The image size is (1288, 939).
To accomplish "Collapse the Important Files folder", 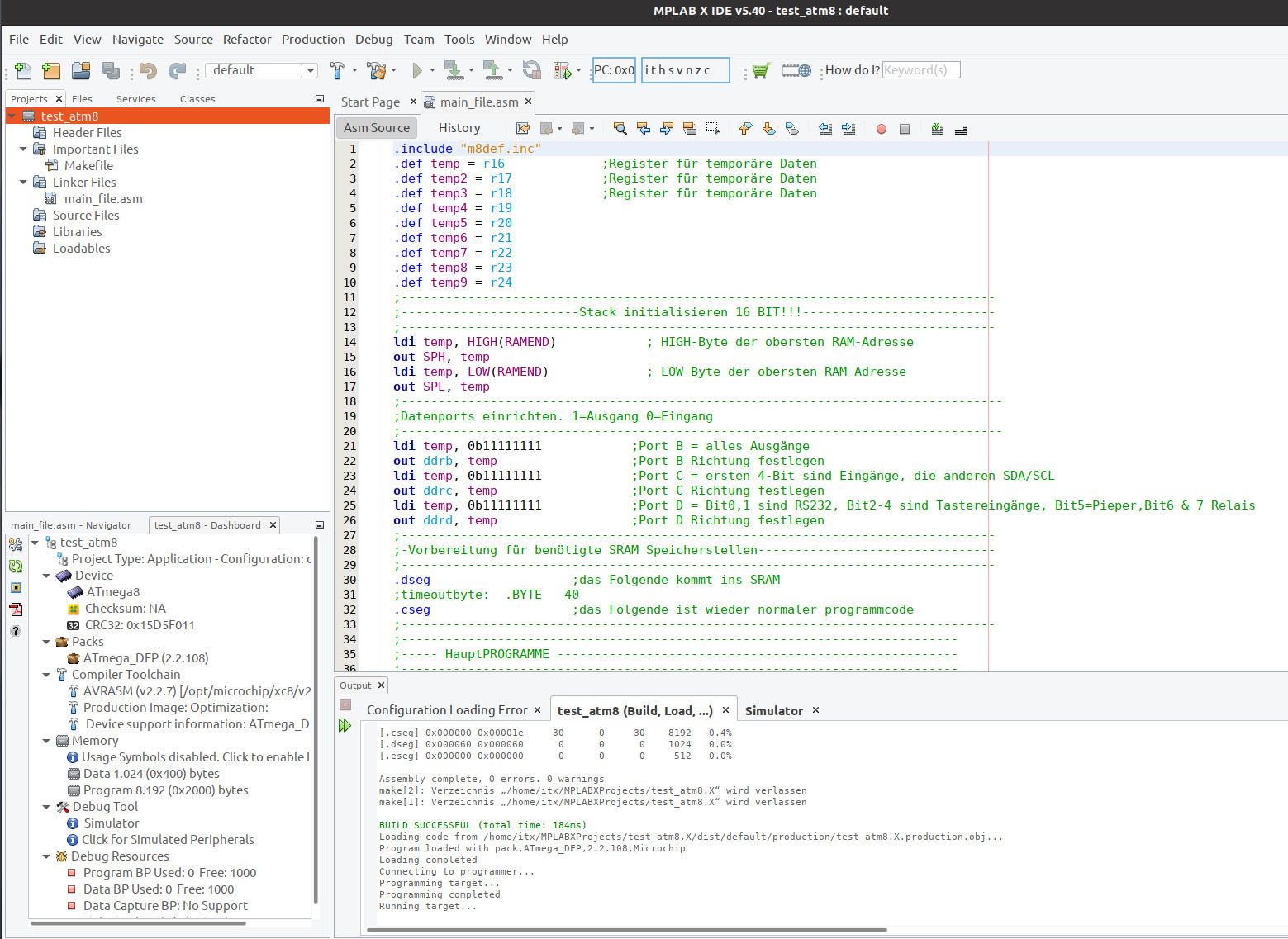I will [23, 149].
